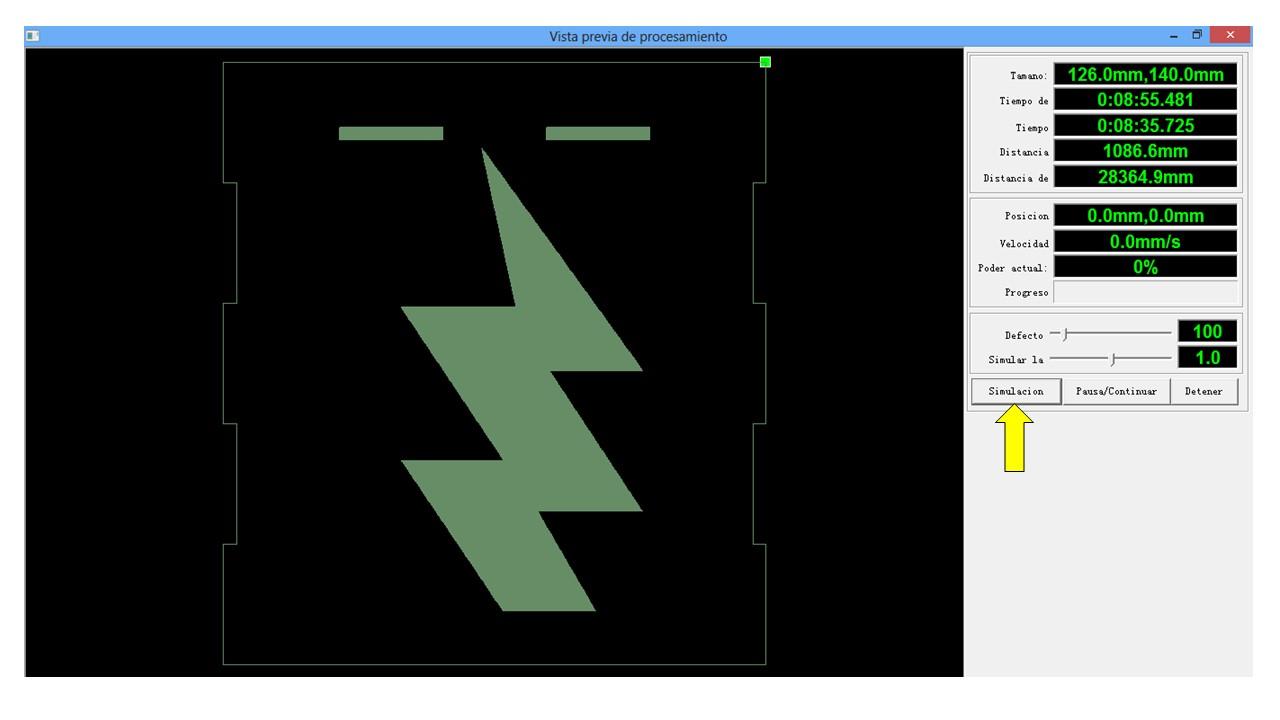Click the "Progreso" label
This screenshot has height=720, width=1280.
tap(1027, 294)
